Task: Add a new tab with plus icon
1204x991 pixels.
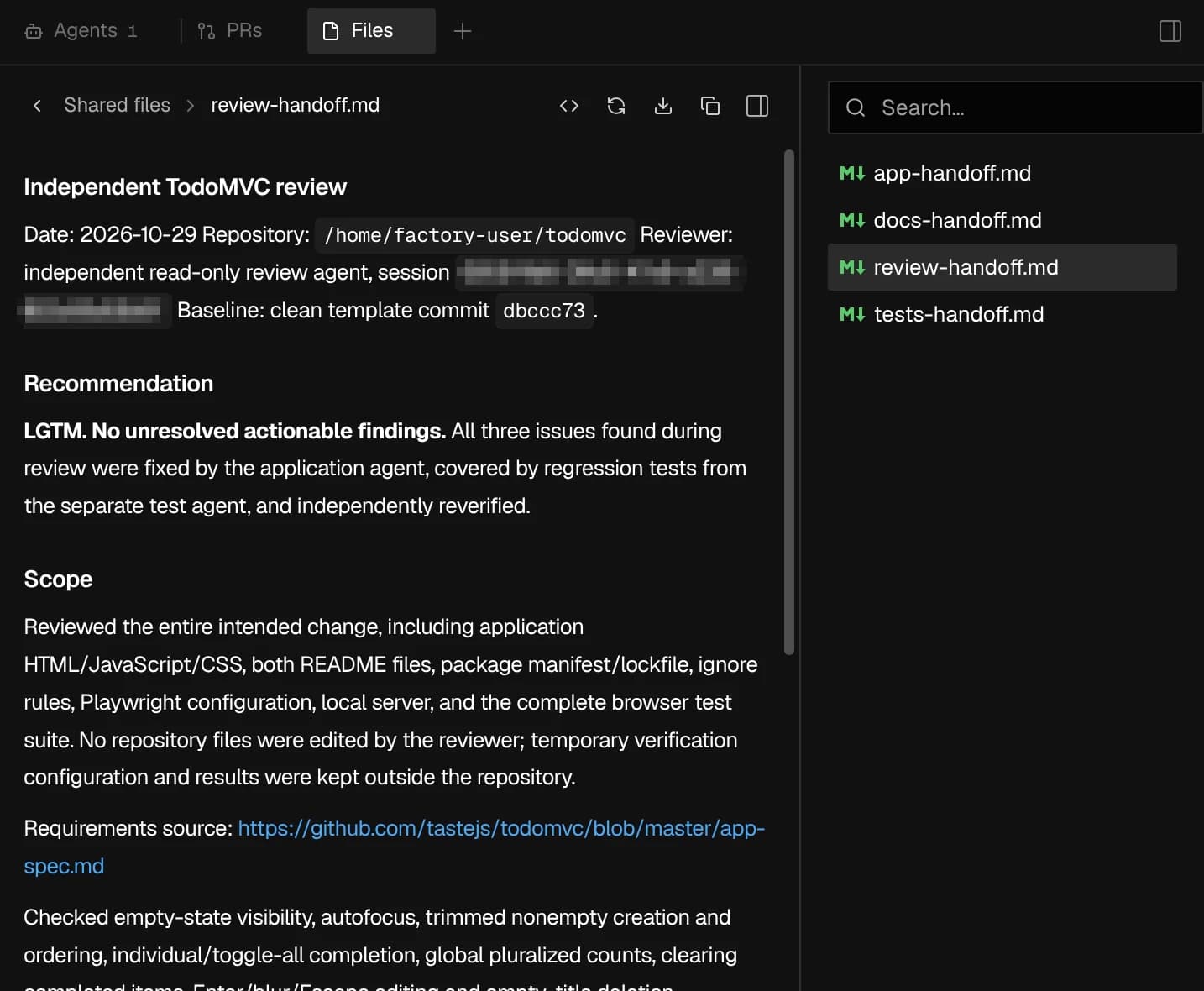Action: [463, 31]
